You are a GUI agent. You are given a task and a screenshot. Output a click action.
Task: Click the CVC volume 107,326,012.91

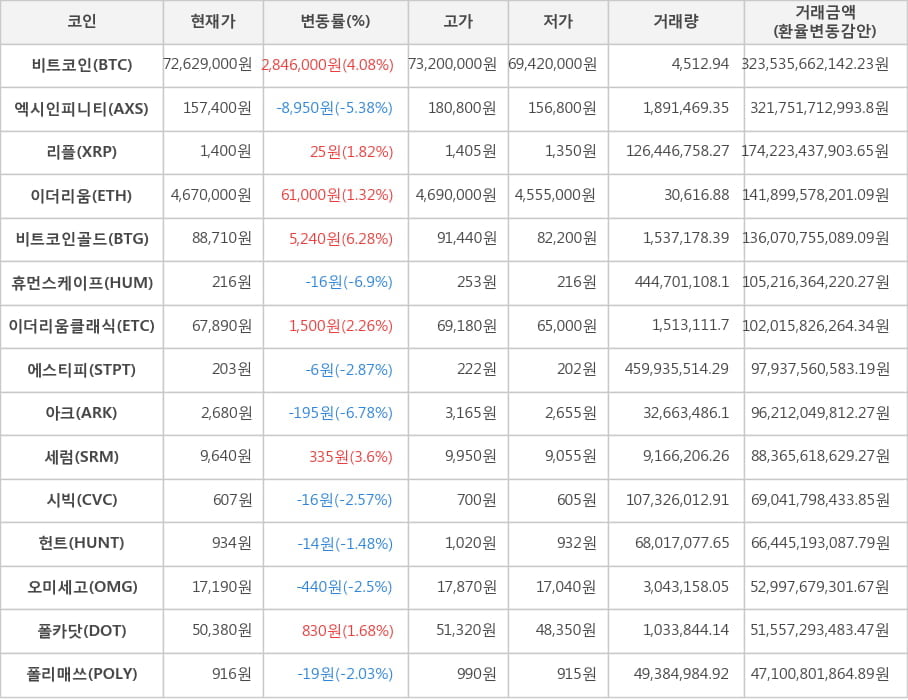tap(678, 500)
